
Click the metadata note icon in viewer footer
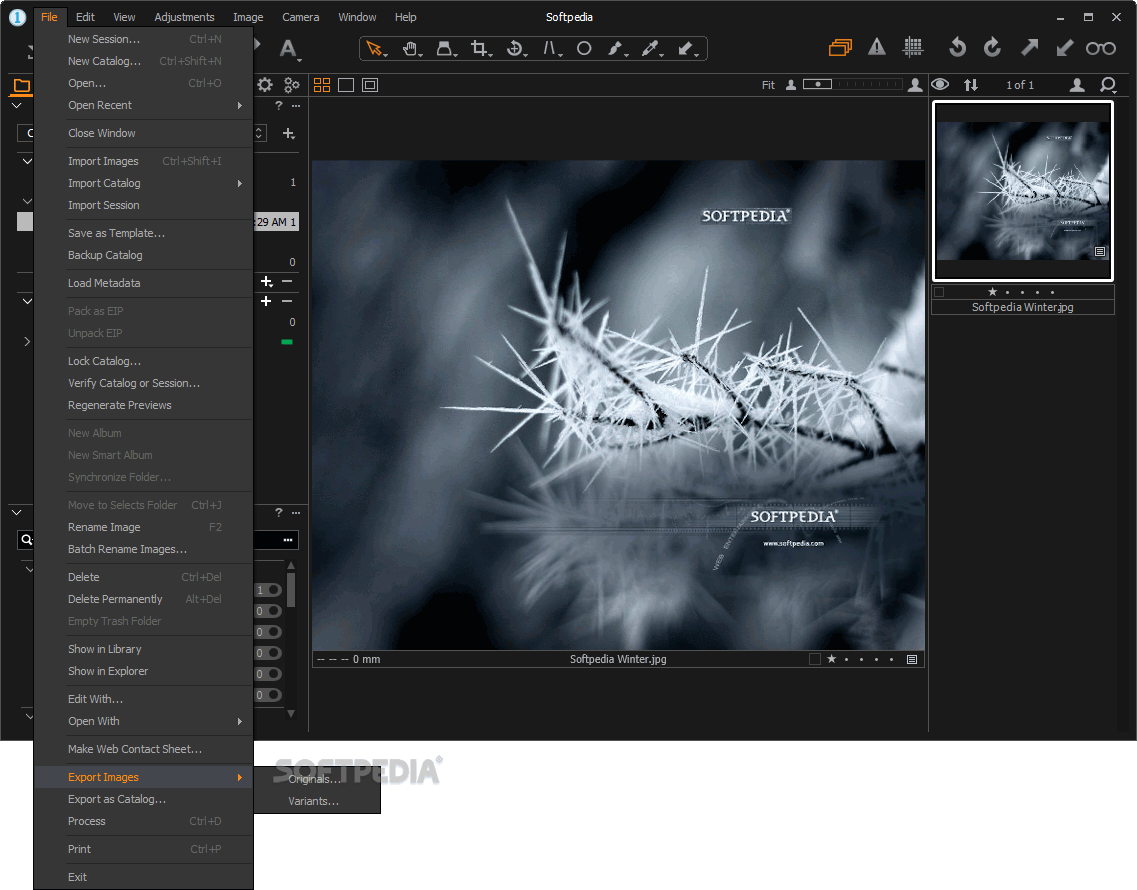pyautogui.click(x=912, y=659)
